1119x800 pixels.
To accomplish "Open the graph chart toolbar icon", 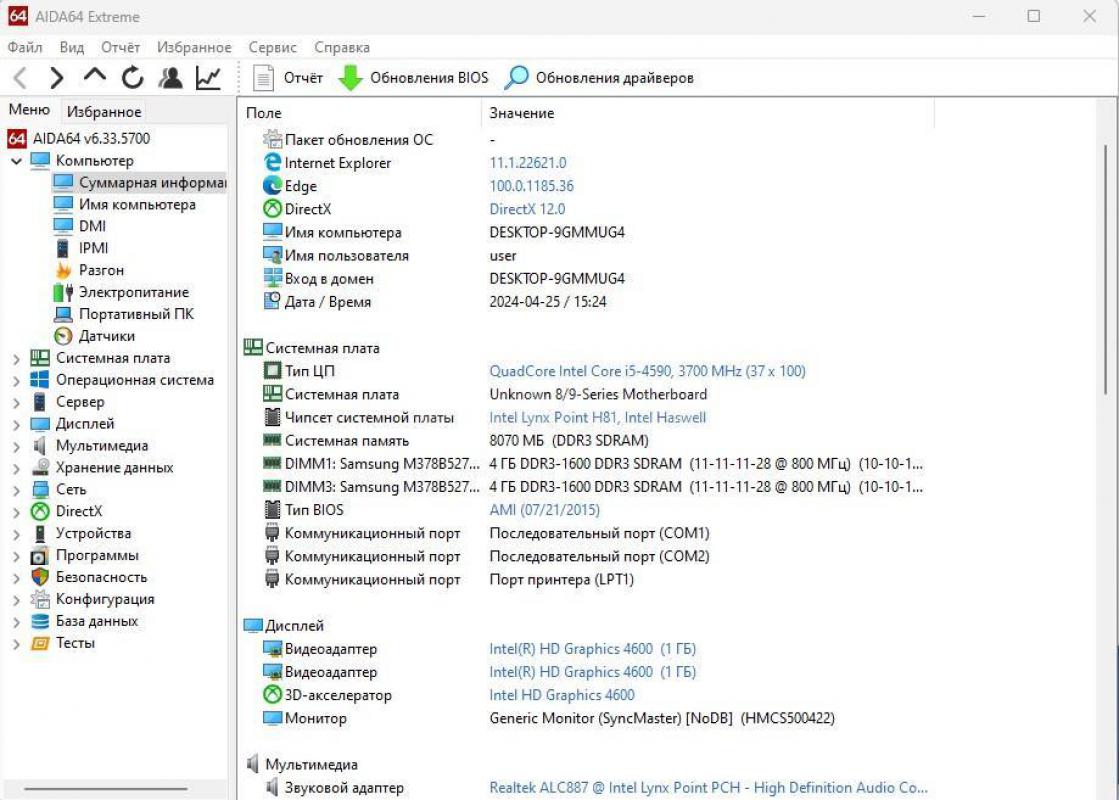I will coord(208,78).
